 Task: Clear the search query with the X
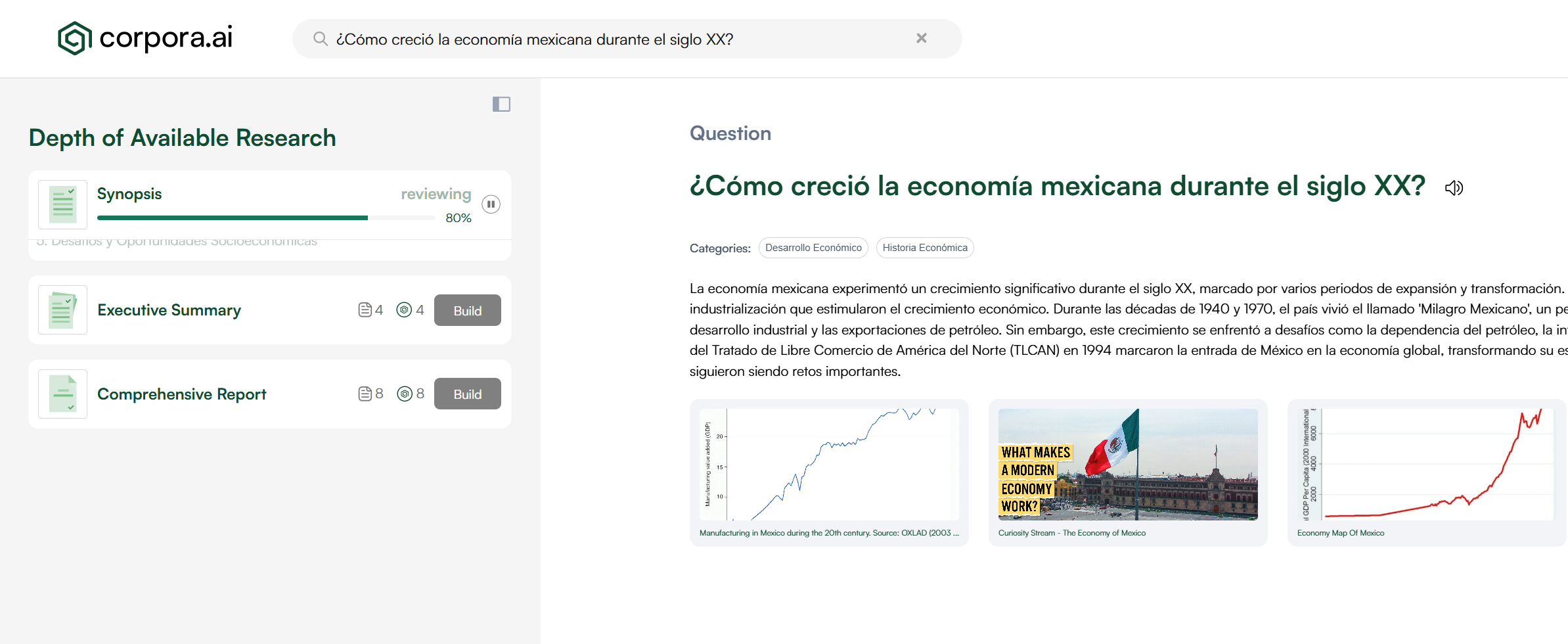point(921,39)
